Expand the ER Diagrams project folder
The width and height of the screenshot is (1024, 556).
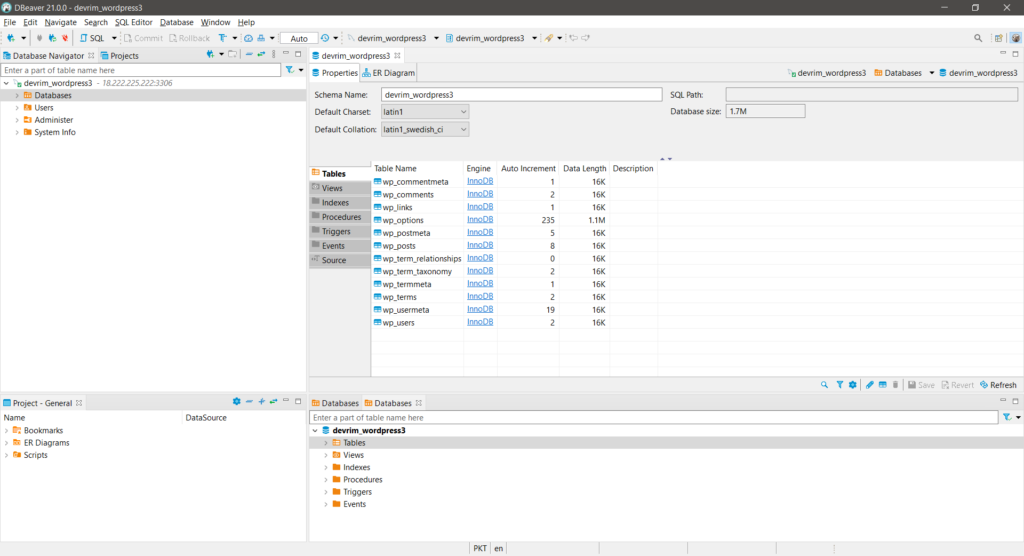coord(7,443)
